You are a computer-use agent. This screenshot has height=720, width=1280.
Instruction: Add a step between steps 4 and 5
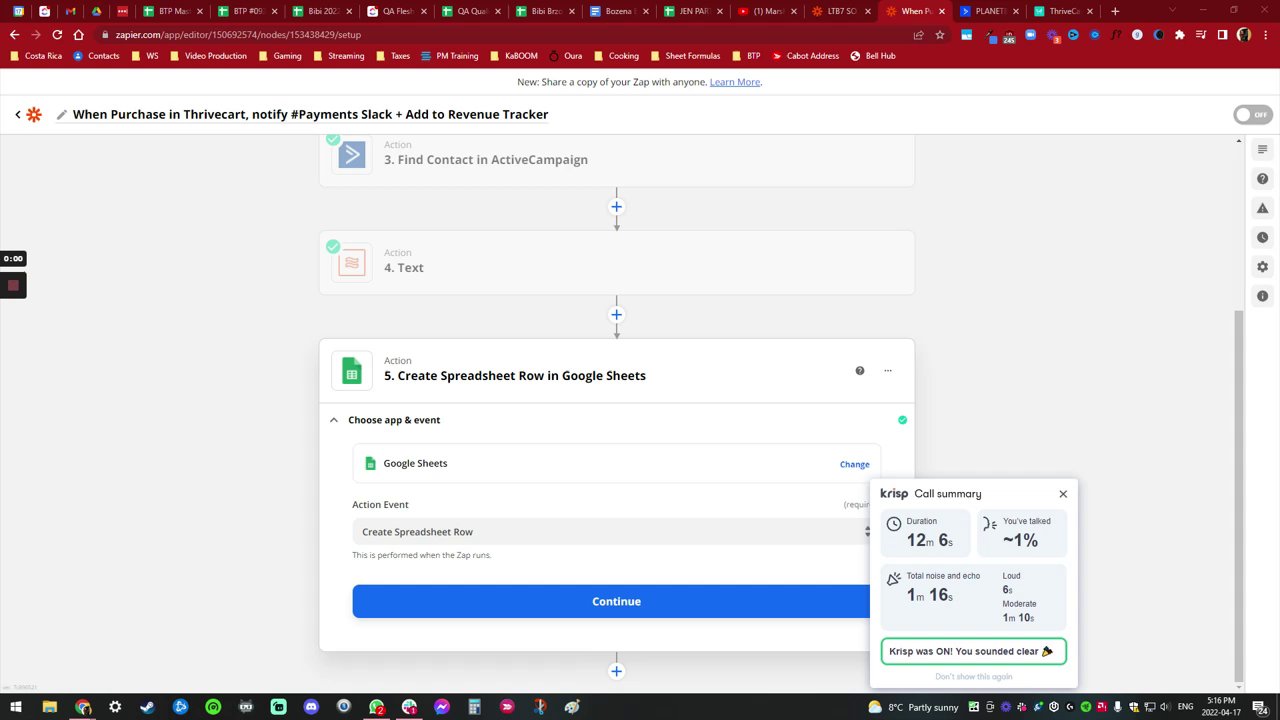point(616,315)
